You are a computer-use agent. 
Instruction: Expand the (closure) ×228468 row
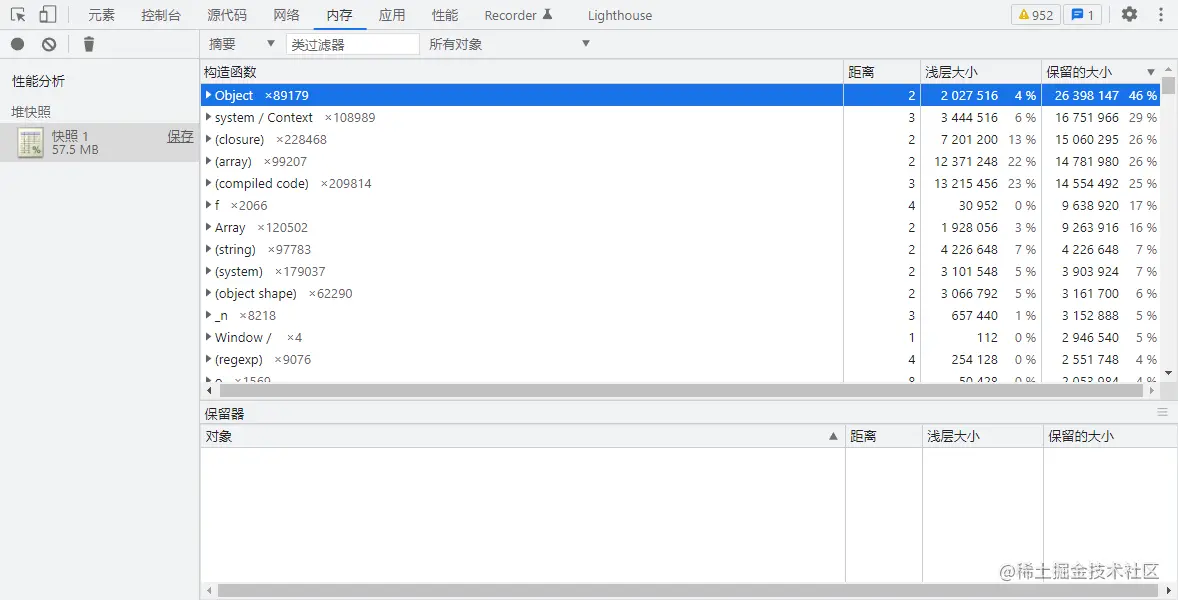(x=208, y=139)
